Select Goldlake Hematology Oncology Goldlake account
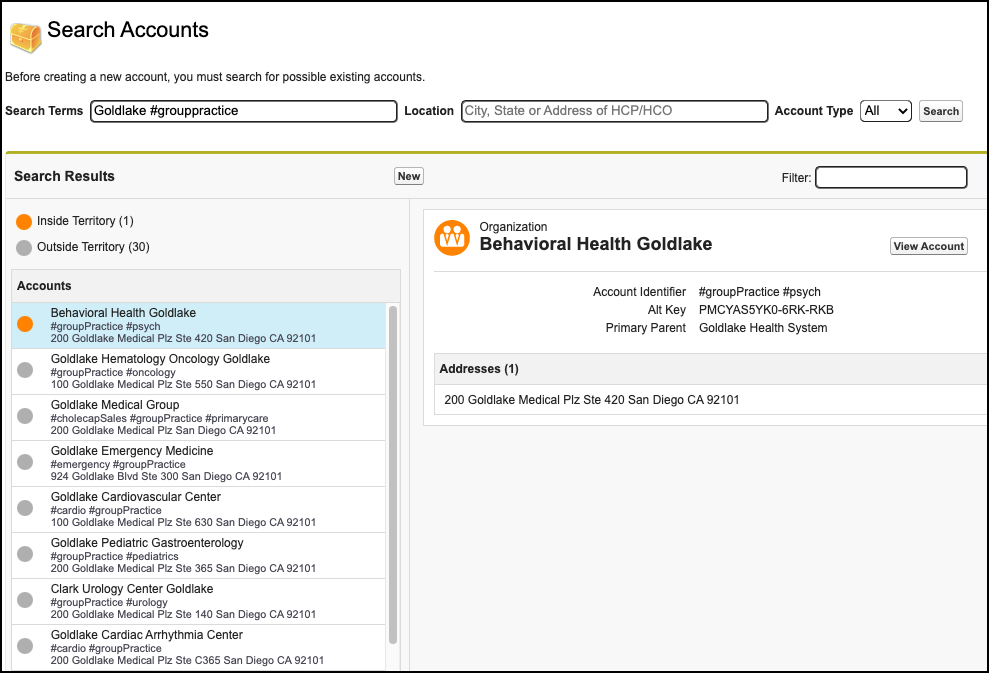The image size is (989, 673). pyautogui.click(x=160, y=359)
